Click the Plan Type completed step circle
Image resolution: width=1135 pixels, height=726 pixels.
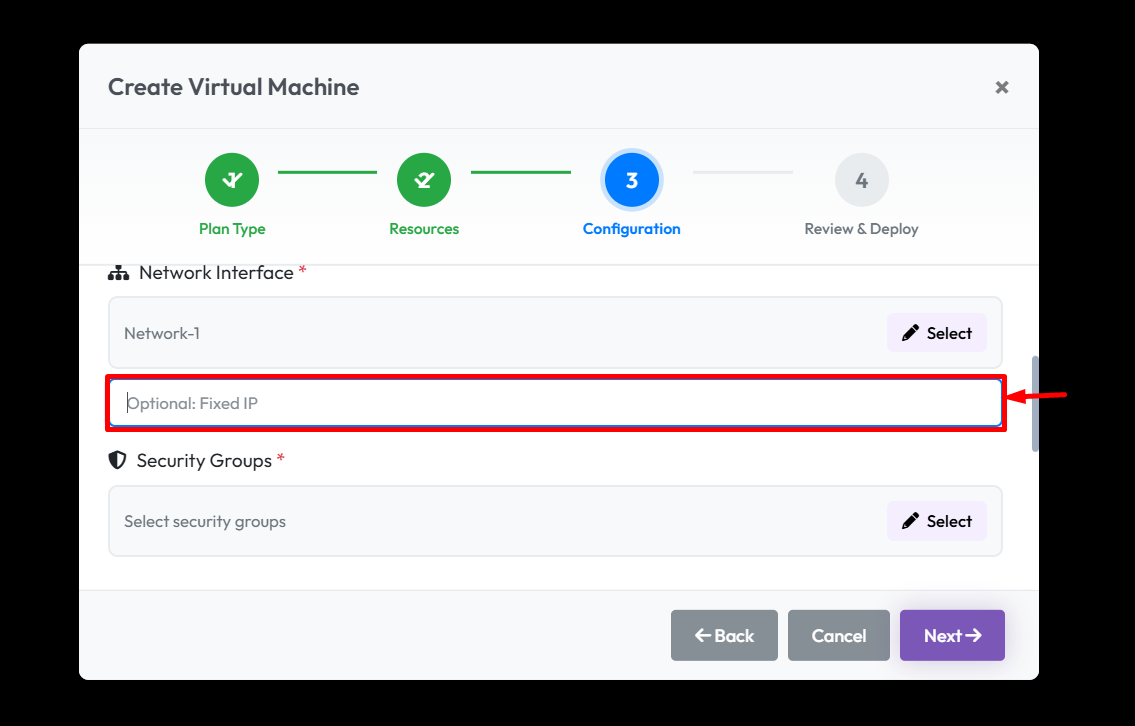coord(232,180)
